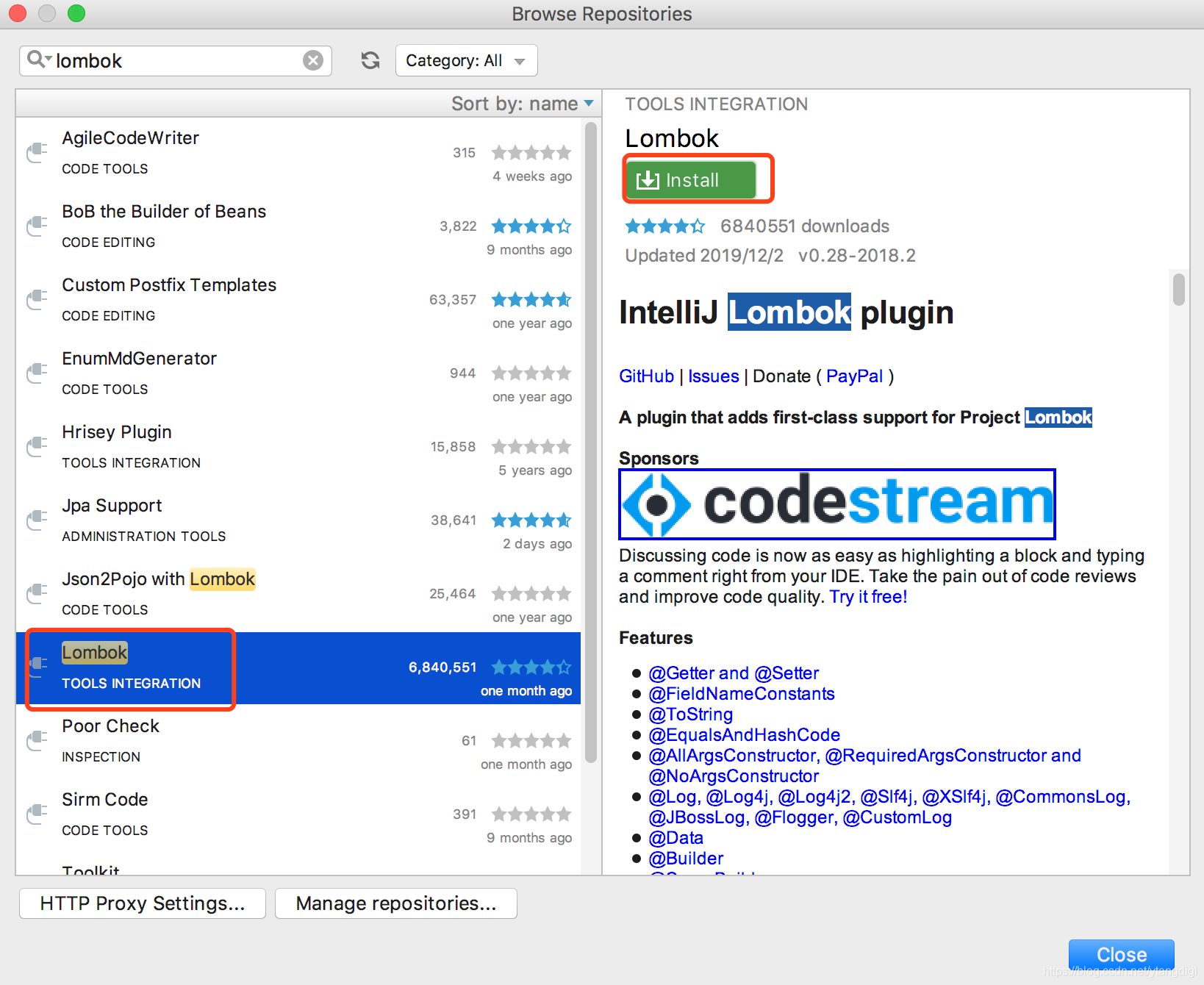The image size is (1204, 985).
Task: Clear the lombok search text with the X icon
Action: 313,60
